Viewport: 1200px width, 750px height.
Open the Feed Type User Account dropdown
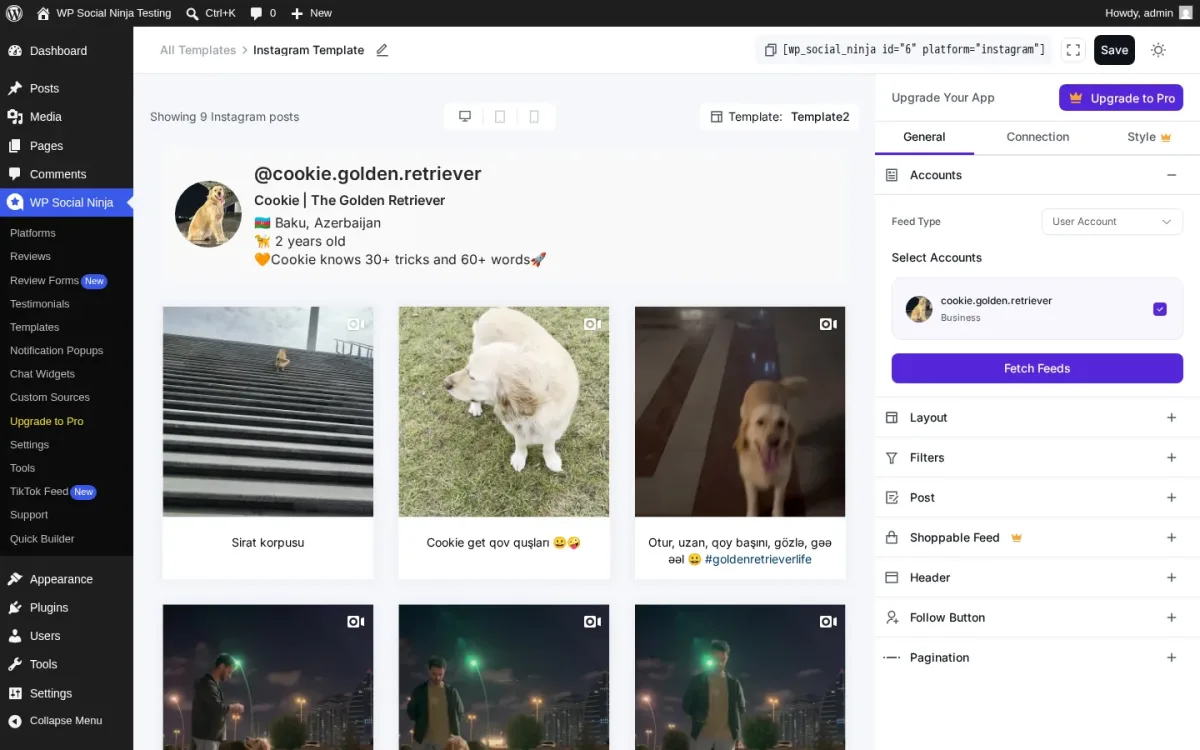click(1111, 221)
